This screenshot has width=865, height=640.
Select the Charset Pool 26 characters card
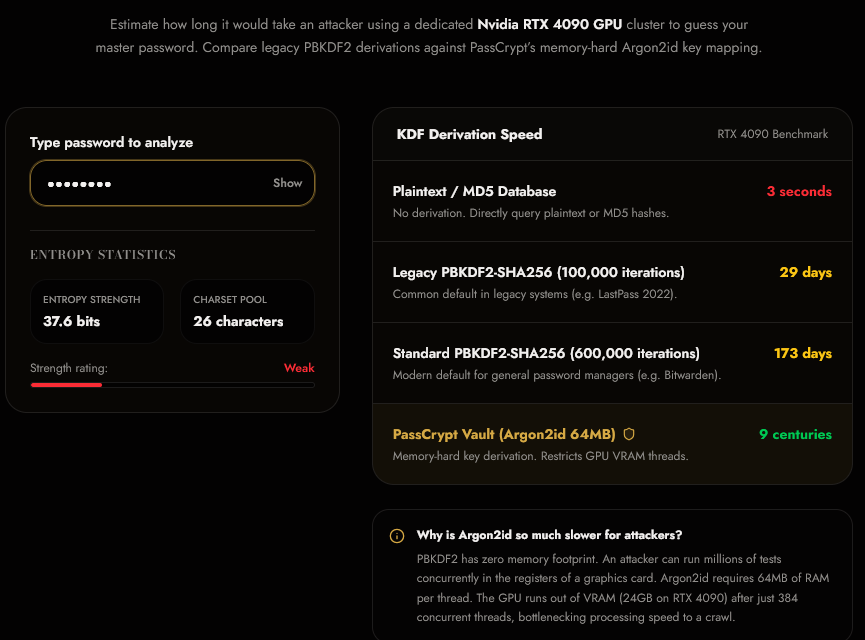point(247,311)
